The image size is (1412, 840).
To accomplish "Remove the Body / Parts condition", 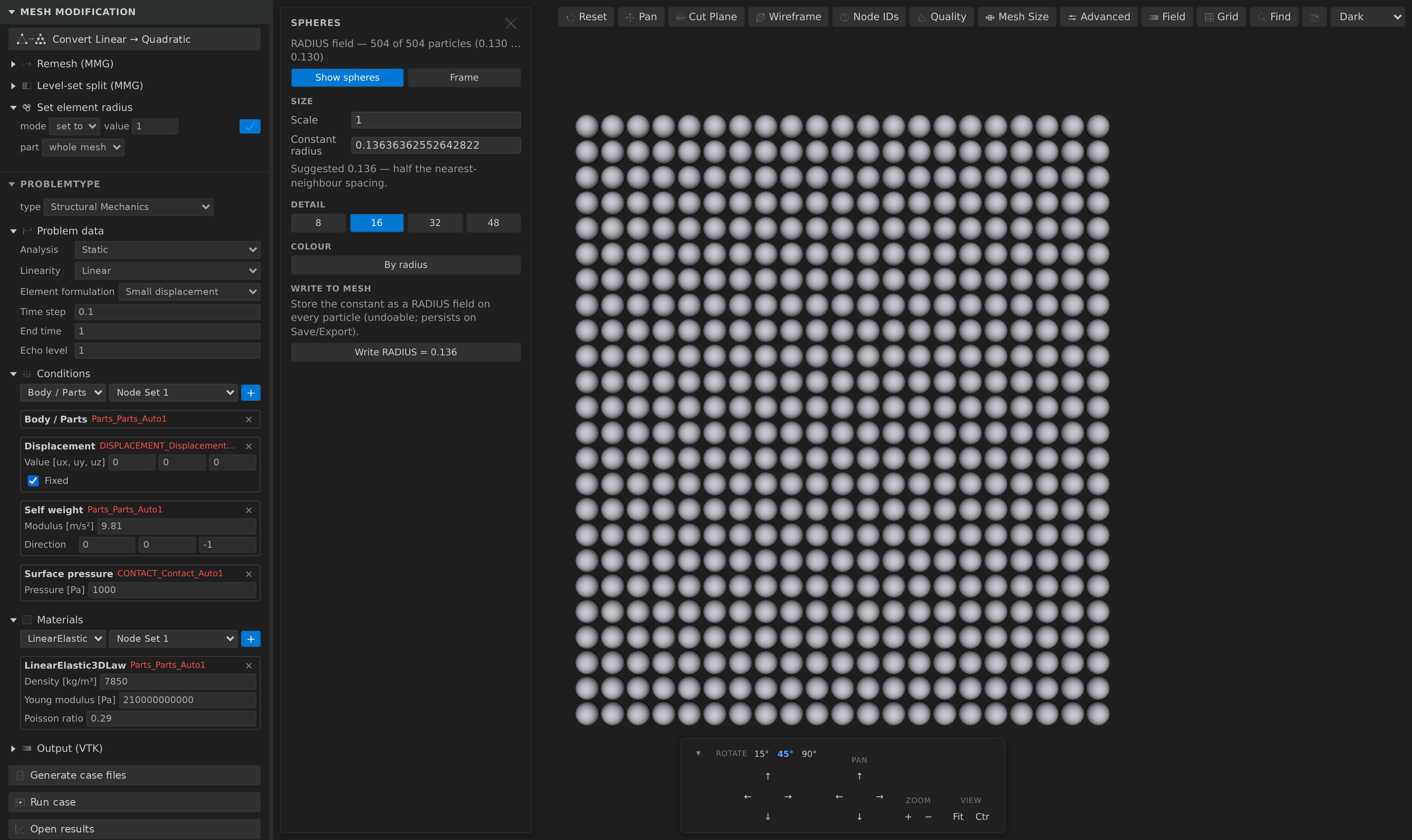I will [x=249, y=420].
